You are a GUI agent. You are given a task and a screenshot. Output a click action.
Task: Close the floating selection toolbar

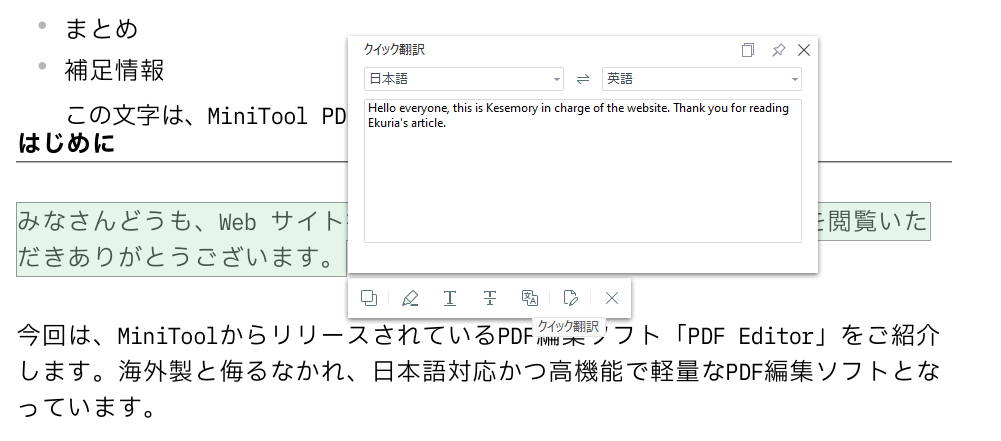coord(612,297)
